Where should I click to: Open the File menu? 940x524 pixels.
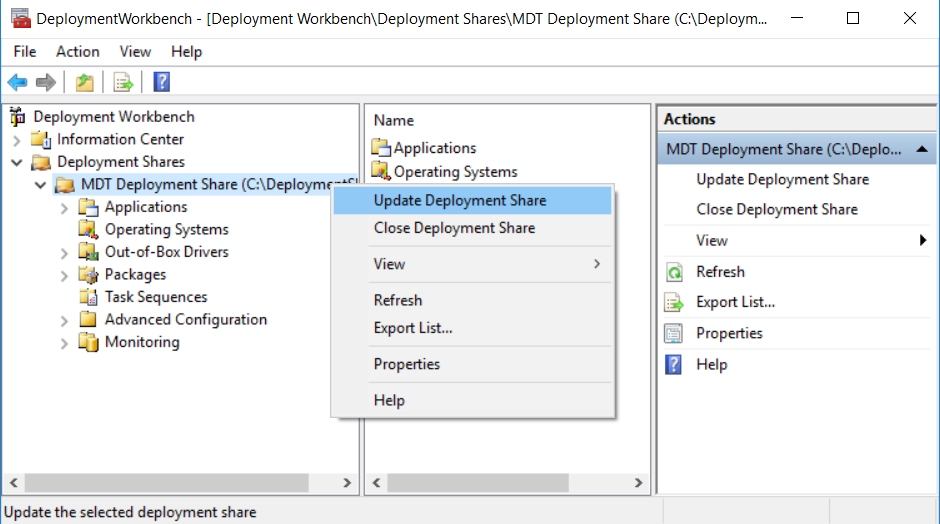point(25,52)
